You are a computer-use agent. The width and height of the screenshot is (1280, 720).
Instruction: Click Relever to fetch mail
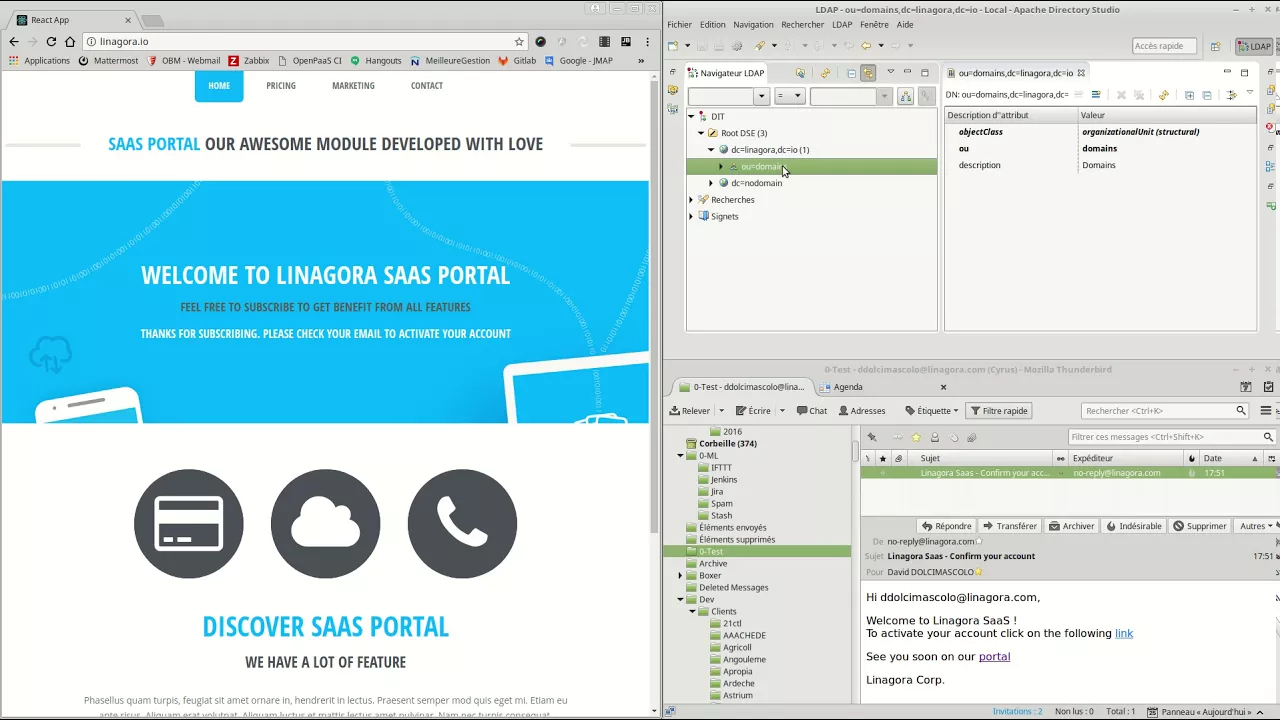[690, 411]
